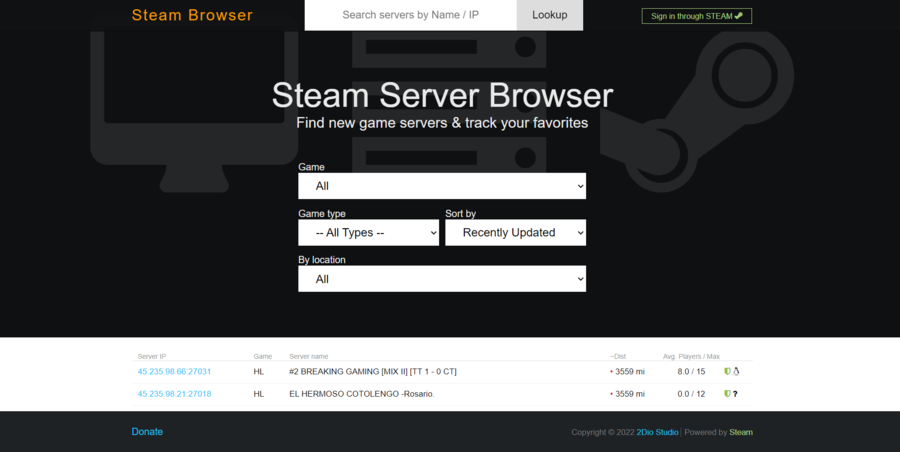This screenshot has height=452, width=900.
Task: Click the Server IP column header
Action: coord(152,357)
